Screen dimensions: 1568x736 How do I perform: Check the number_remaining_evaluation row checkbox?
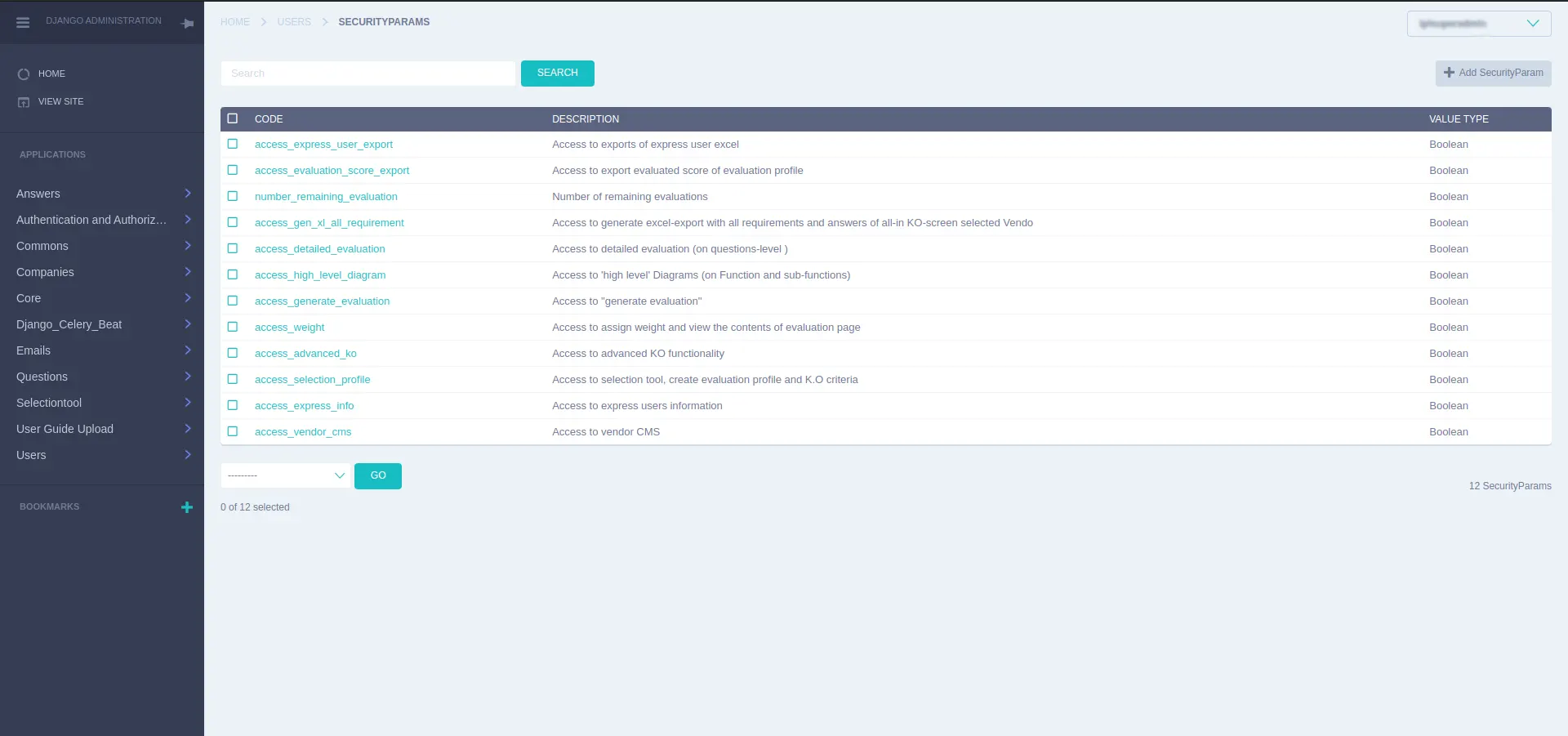233,196
